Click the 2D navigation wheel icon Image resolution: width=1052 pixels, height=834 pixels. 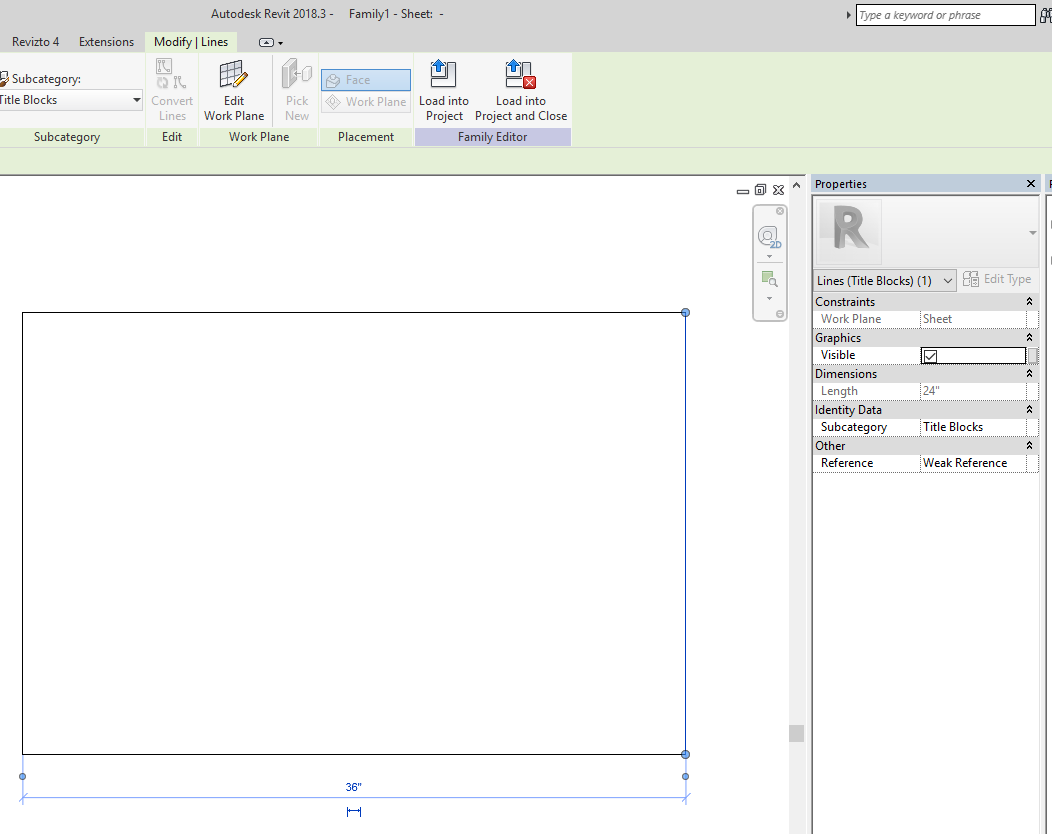(x=768, y=237)
